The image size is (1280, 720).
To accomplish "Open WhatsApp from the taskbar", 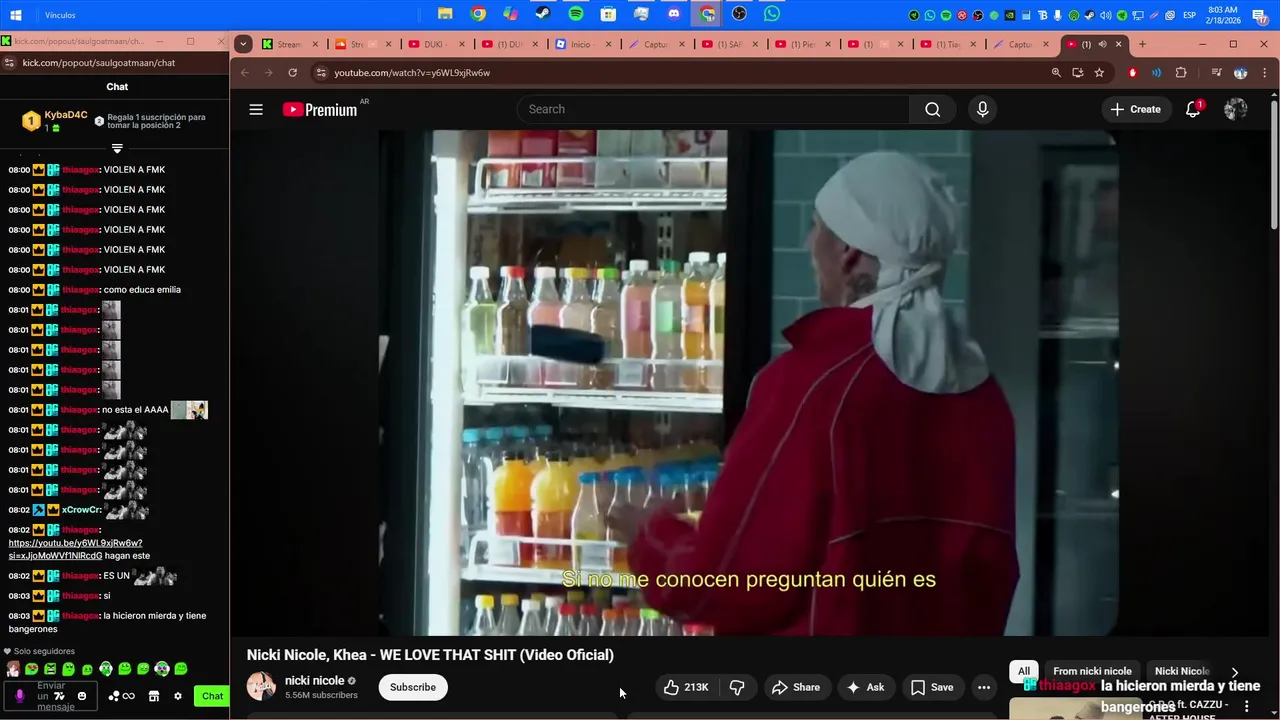I will point(772,14).
